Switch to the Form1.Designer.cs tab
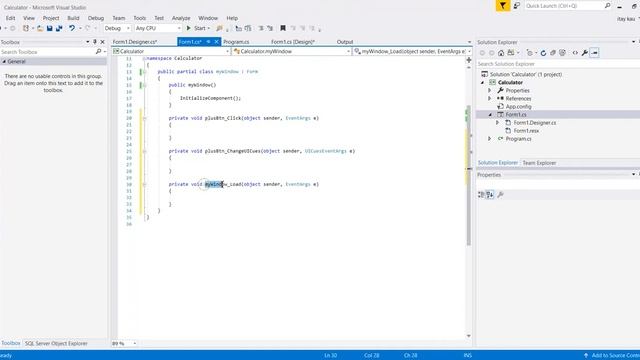This screenshot has height=360, width=640. point(135,42)
